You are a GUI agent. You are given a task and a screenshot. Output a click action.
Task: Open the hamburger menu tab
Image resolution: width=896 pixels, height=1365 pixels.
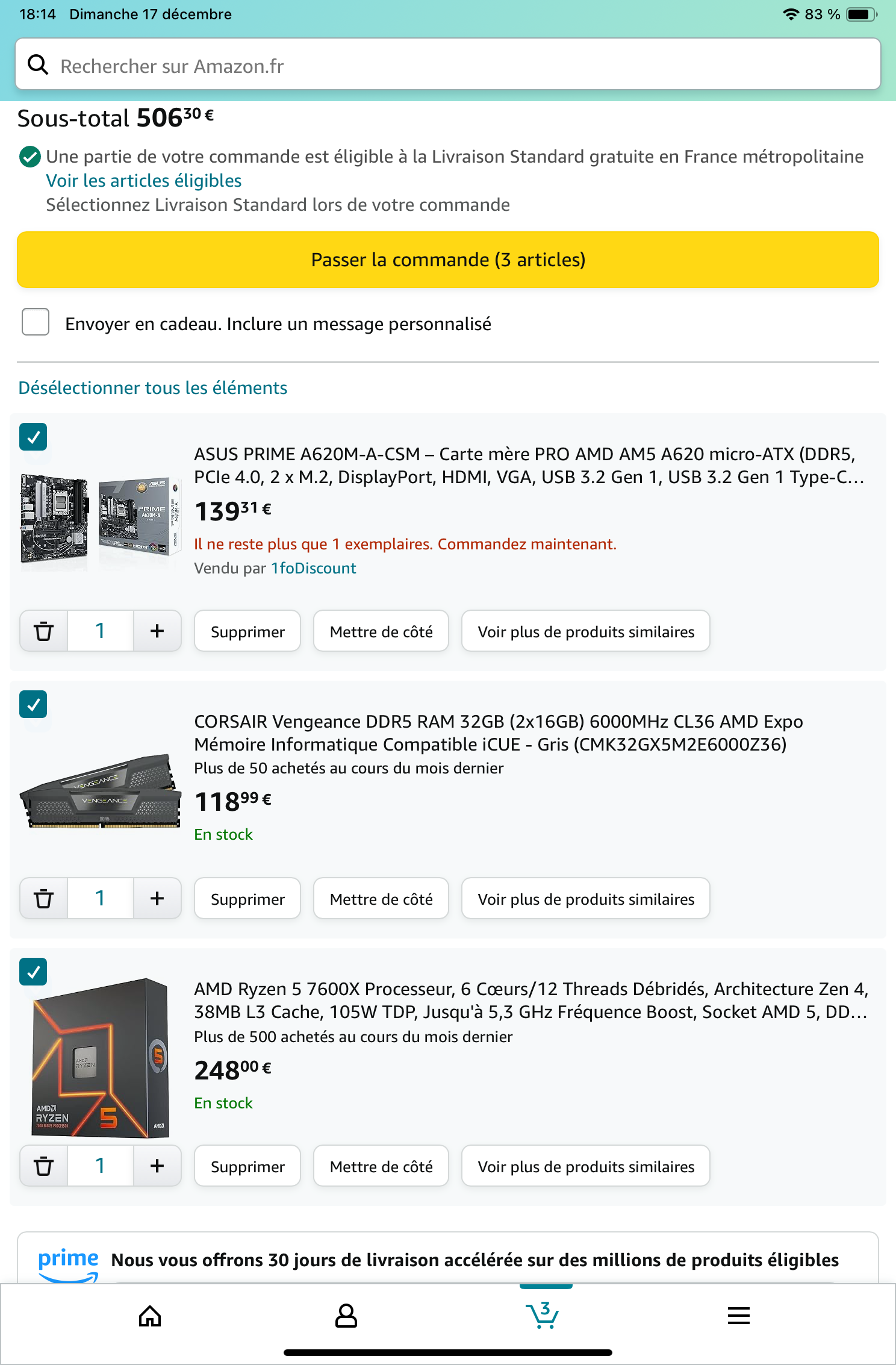tap(739, 1316)
